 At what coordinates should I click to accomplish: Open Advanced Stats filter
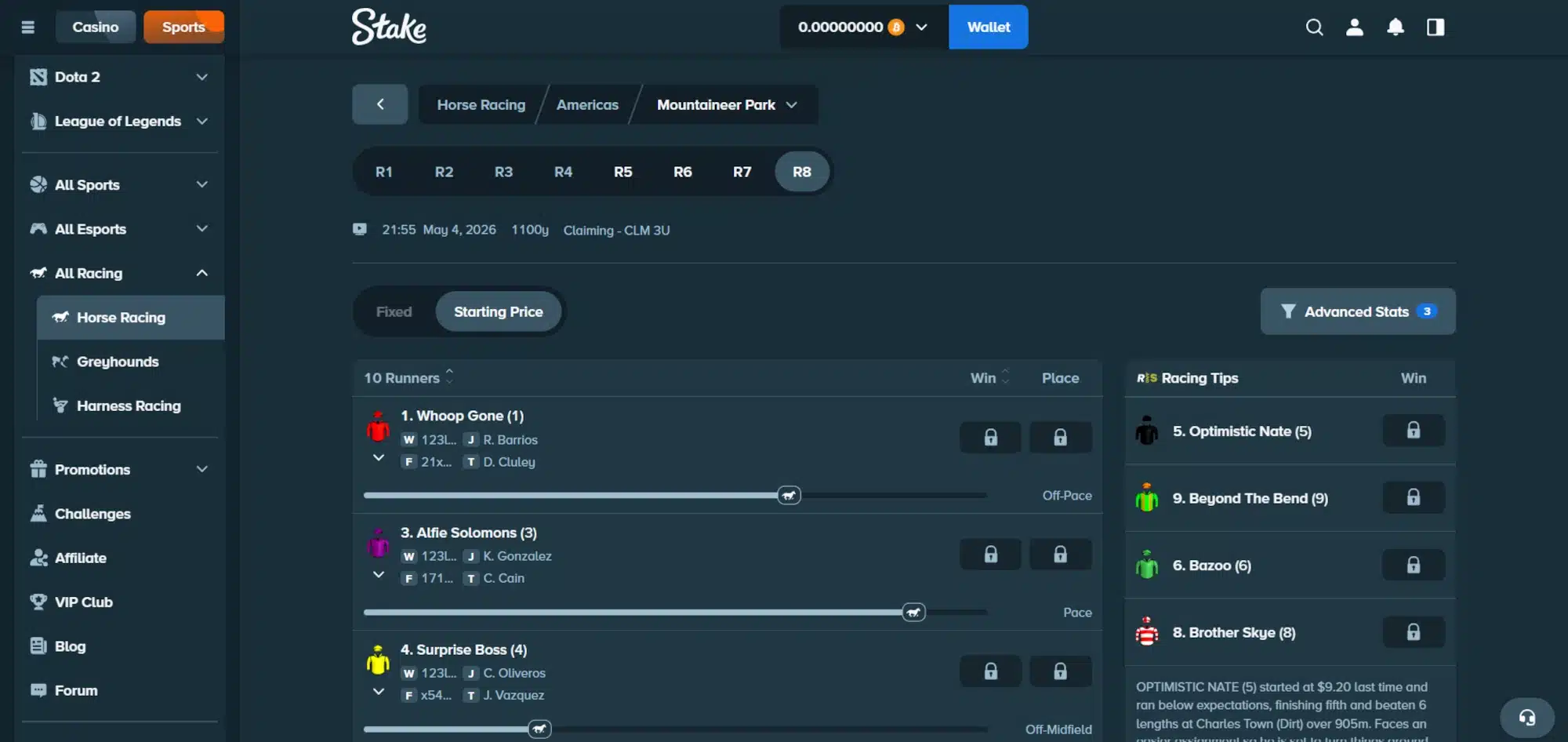[x=1358, y=311]
